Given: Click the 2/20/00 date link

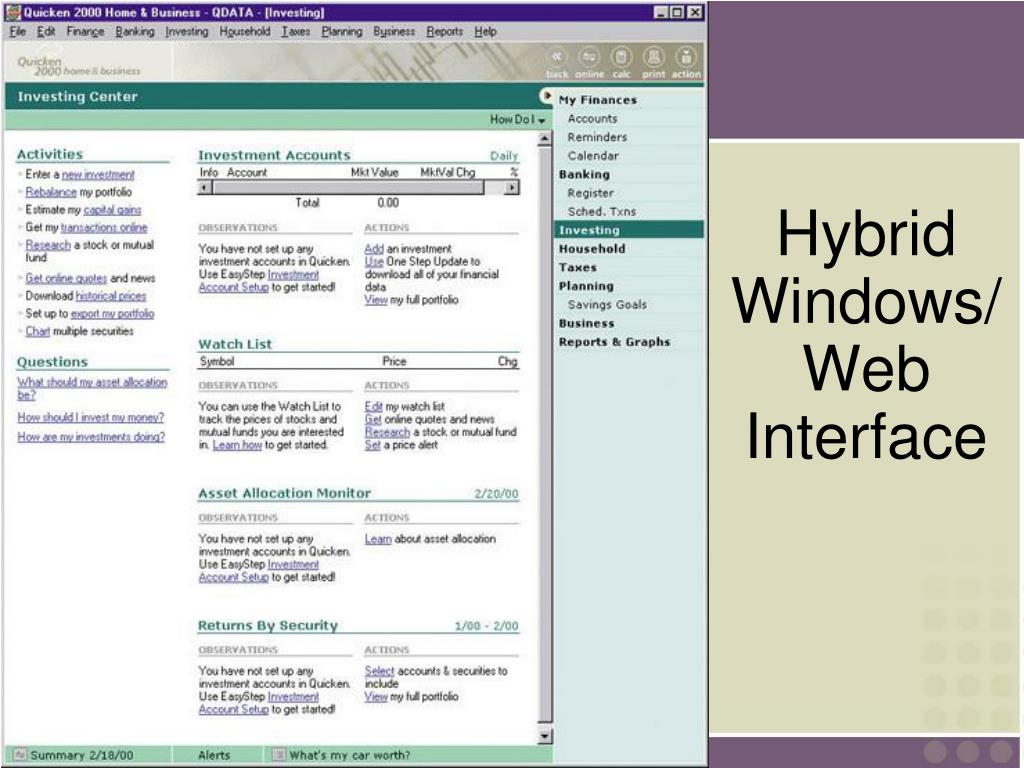Looking at the screenshot, I should pos(496,494).
